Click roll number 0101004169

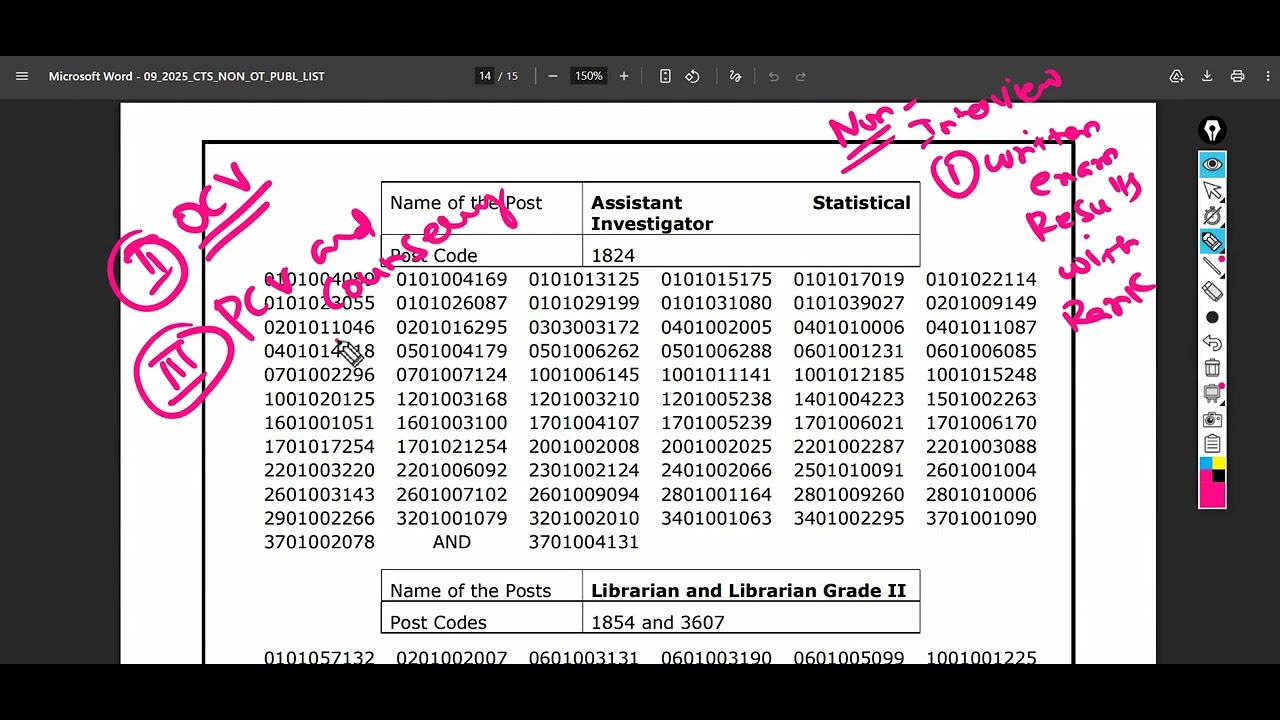[452, 279]
